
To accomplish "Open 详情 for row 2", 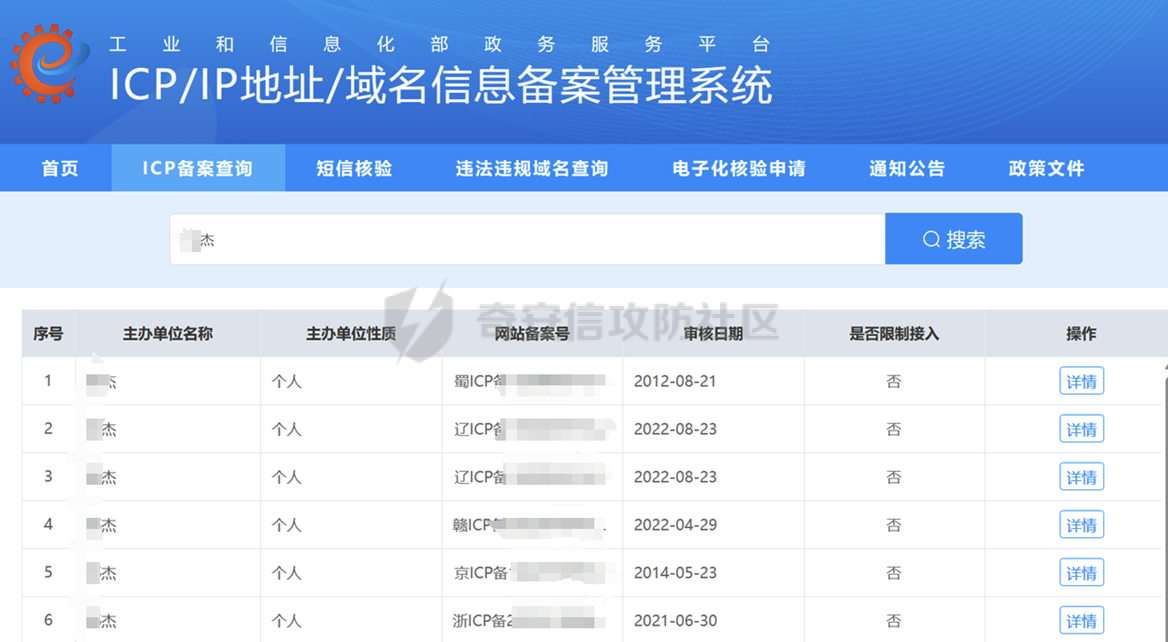I will (1082, 429).
